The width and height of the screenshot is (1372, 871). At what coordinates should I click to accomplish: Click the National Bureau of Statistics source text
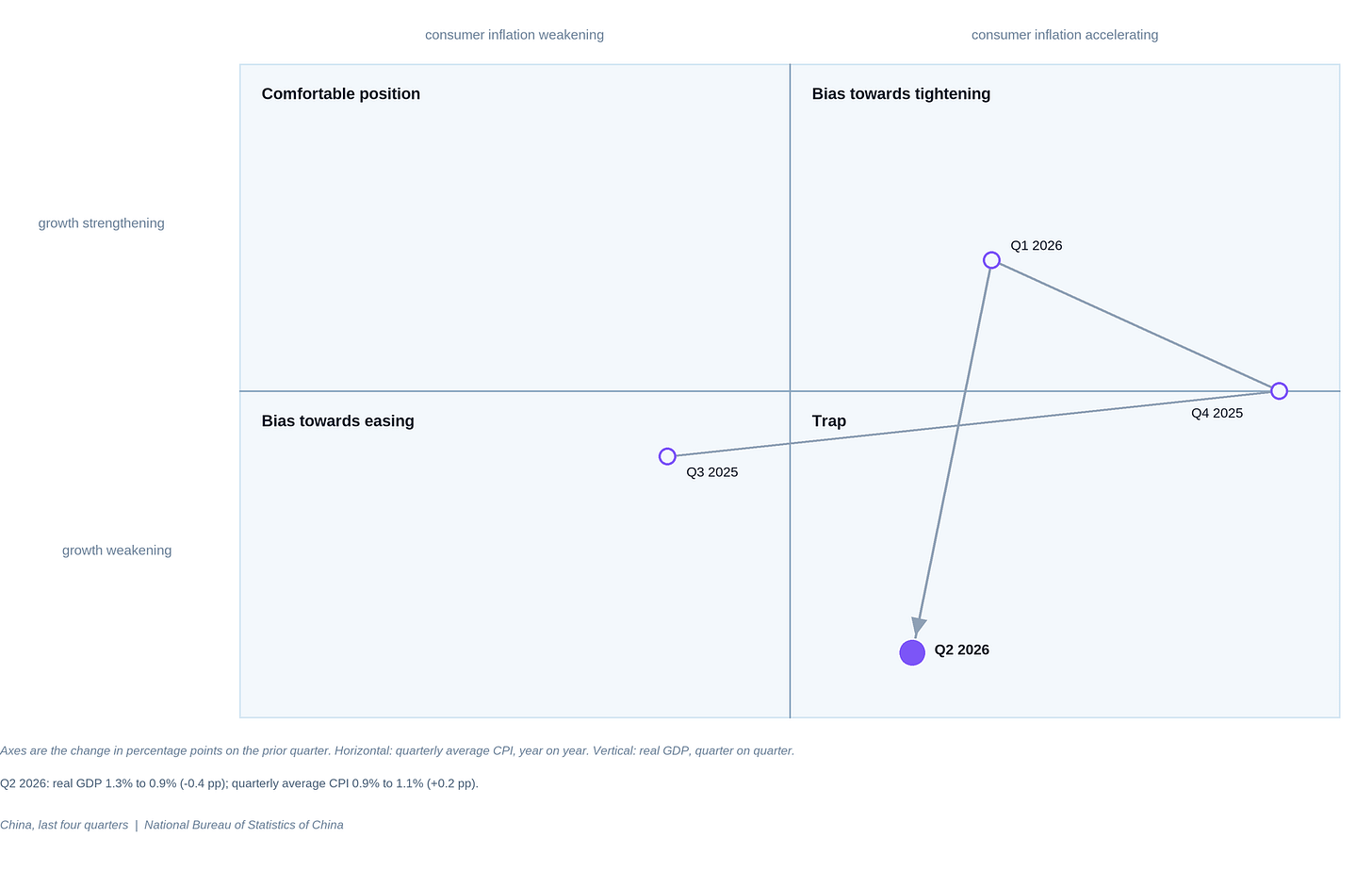pyautogui.click(x=244, y=825)
